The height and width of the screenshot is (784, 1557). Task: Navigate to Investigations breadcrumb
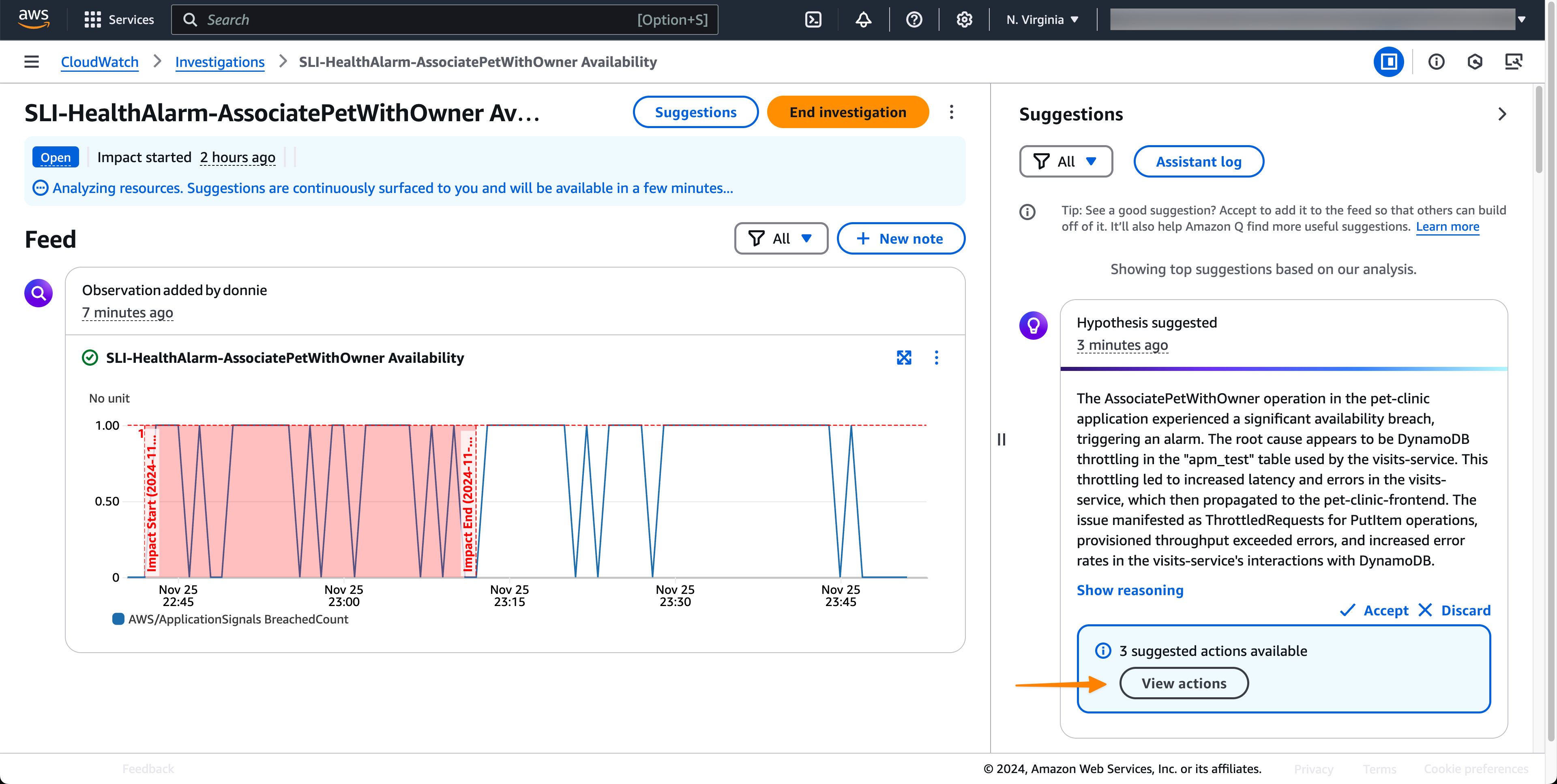pos(219,62)
